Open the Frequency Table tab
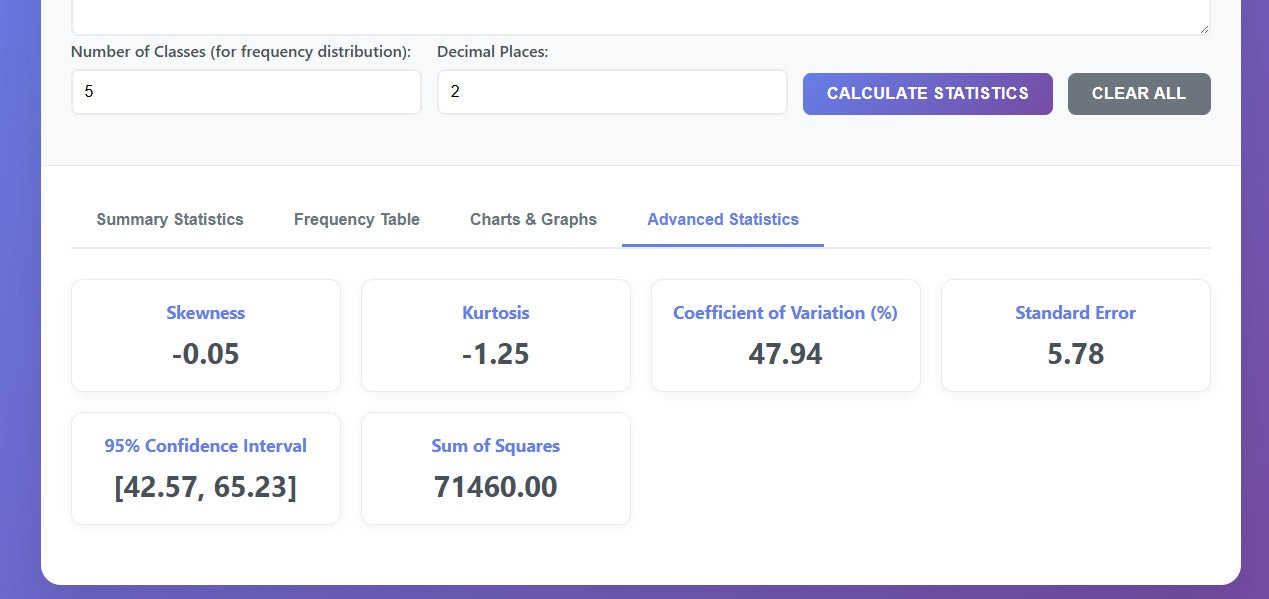The width and height of the screenshot is (1269, 599). coord(356,219)
